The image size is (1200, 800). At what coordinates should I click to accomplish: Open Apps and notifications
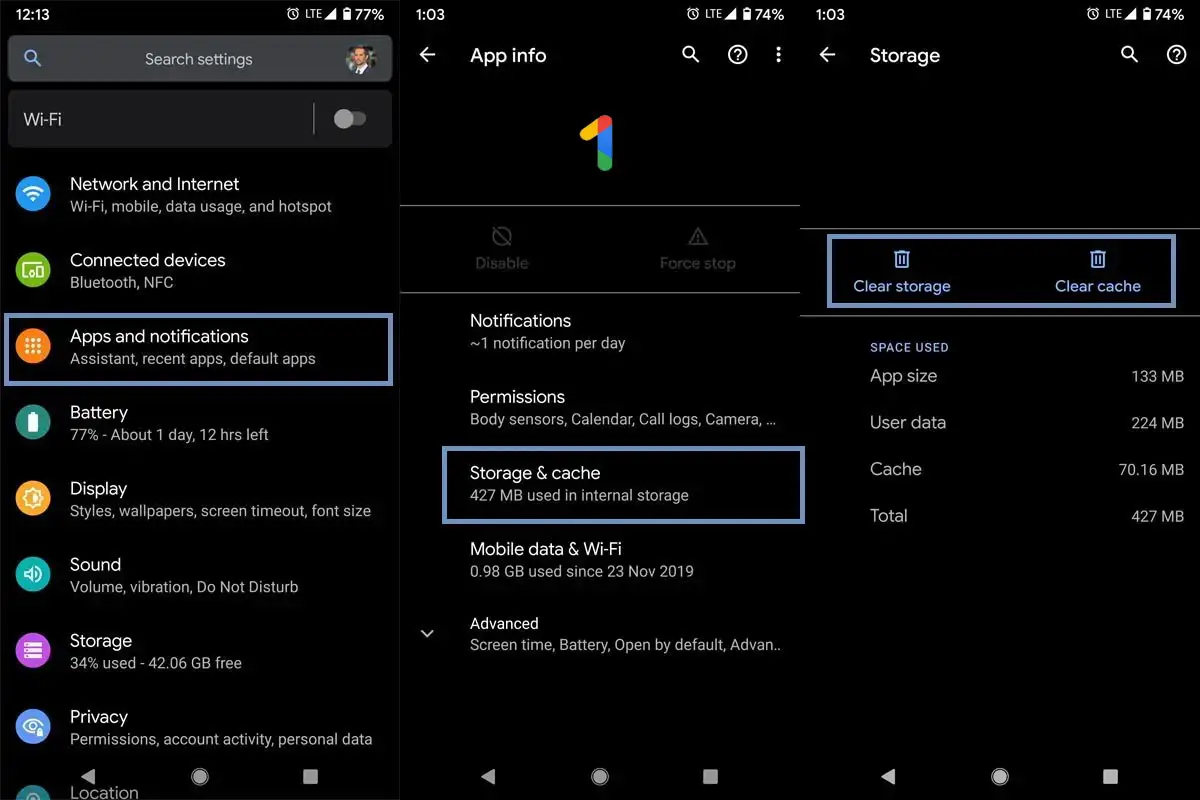199,348
